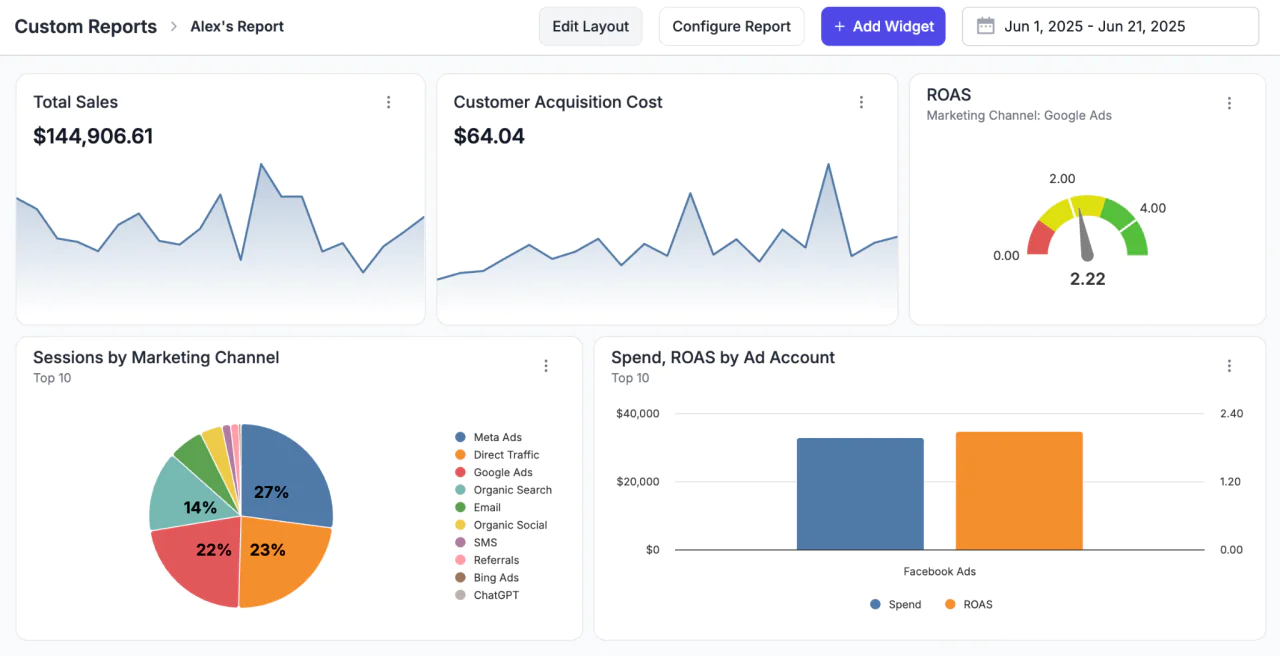Click the Configure Report button
1280x656 pixels.
731,27
